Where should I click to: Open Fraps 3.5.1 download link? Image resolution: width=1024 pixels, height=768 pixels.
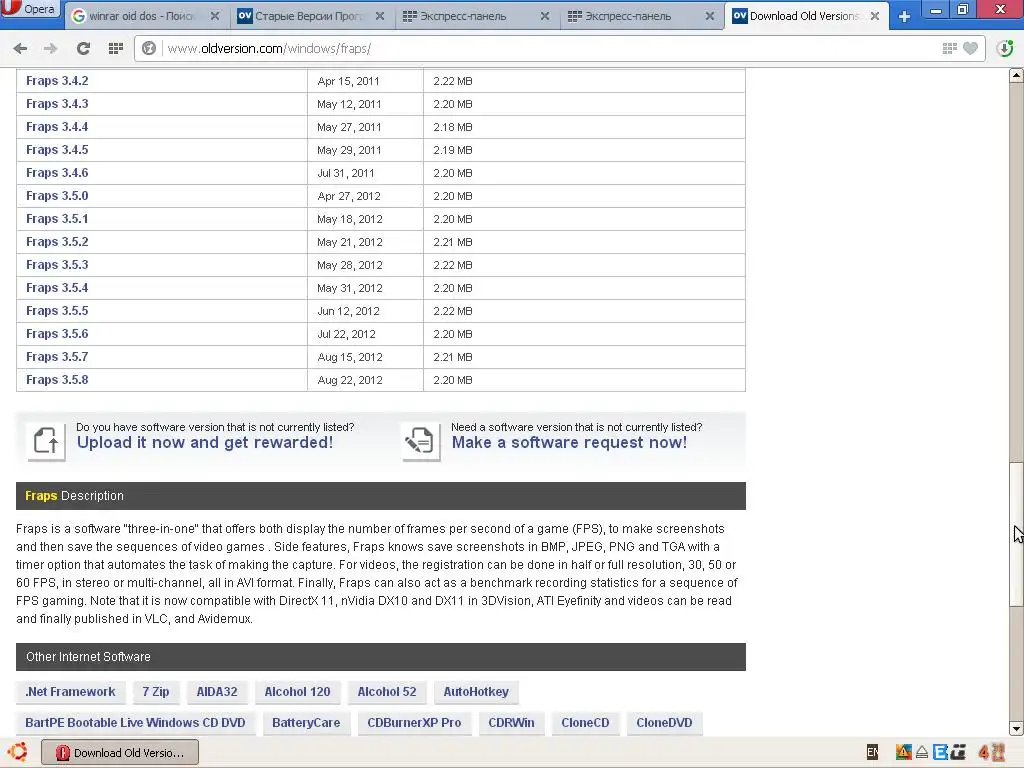tap(57, 219)
